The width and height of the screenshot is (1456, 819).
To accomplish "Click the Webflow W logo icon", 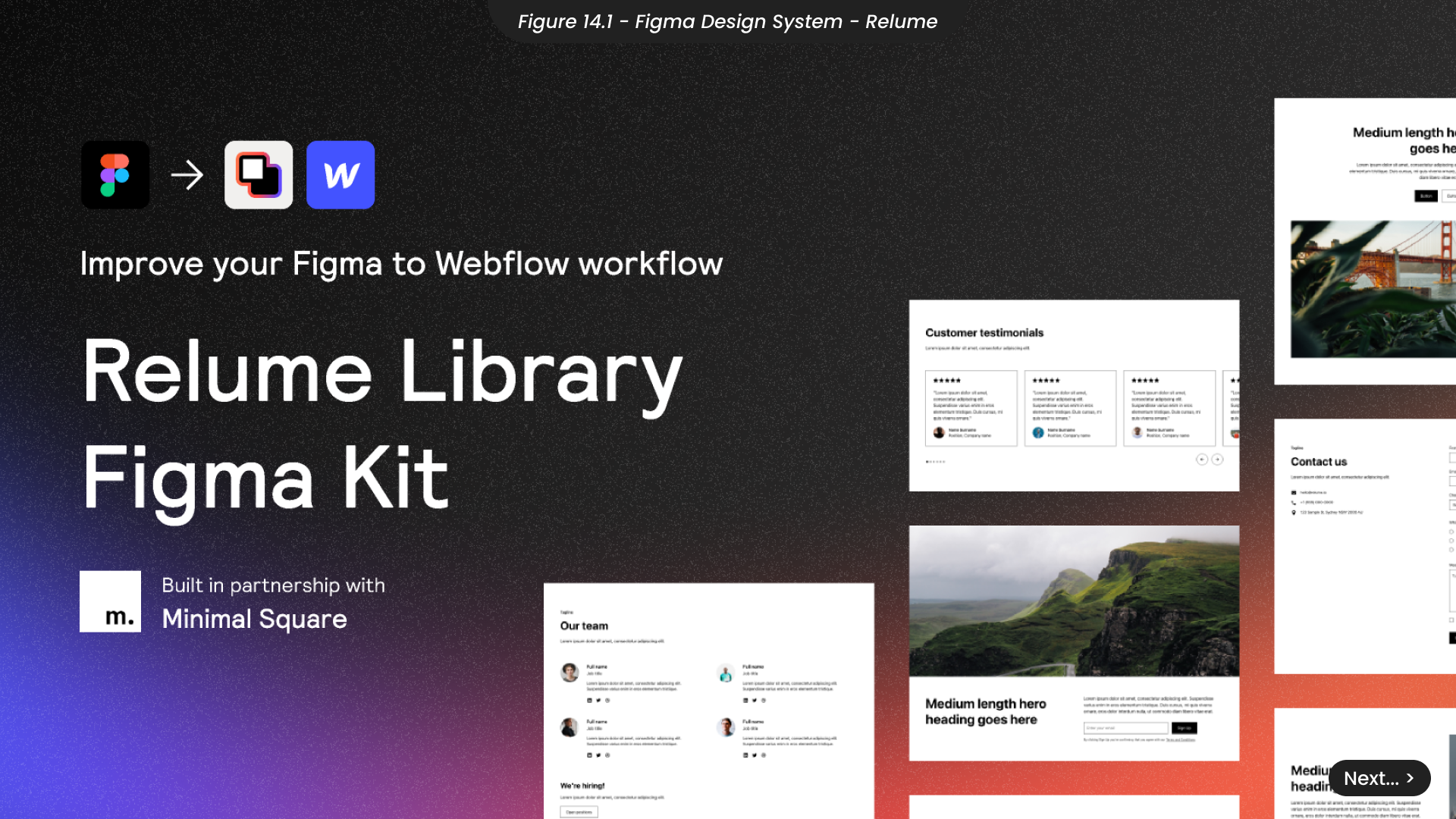I will click(x=340, y=175).
